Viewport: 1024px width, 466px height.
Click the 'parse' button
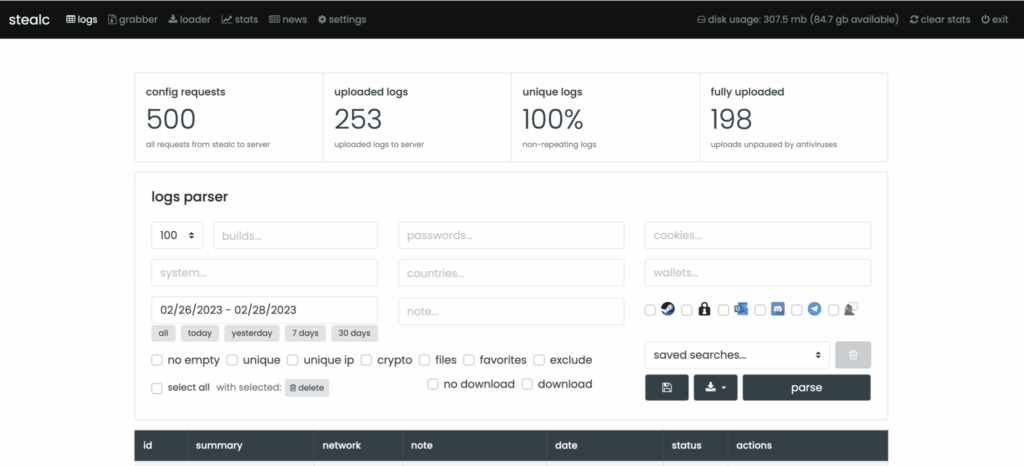[807, 388]
